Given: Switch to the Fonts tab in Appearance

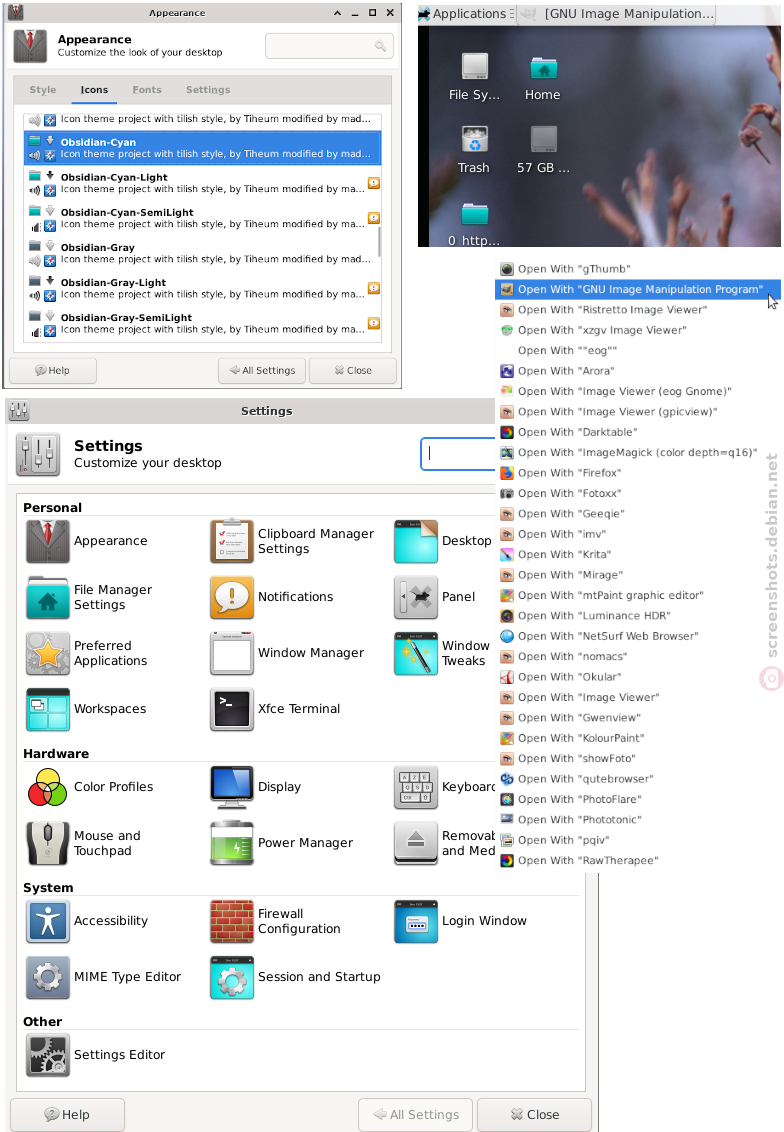Looking at the screenshot, I should click(x=147, y=90).
